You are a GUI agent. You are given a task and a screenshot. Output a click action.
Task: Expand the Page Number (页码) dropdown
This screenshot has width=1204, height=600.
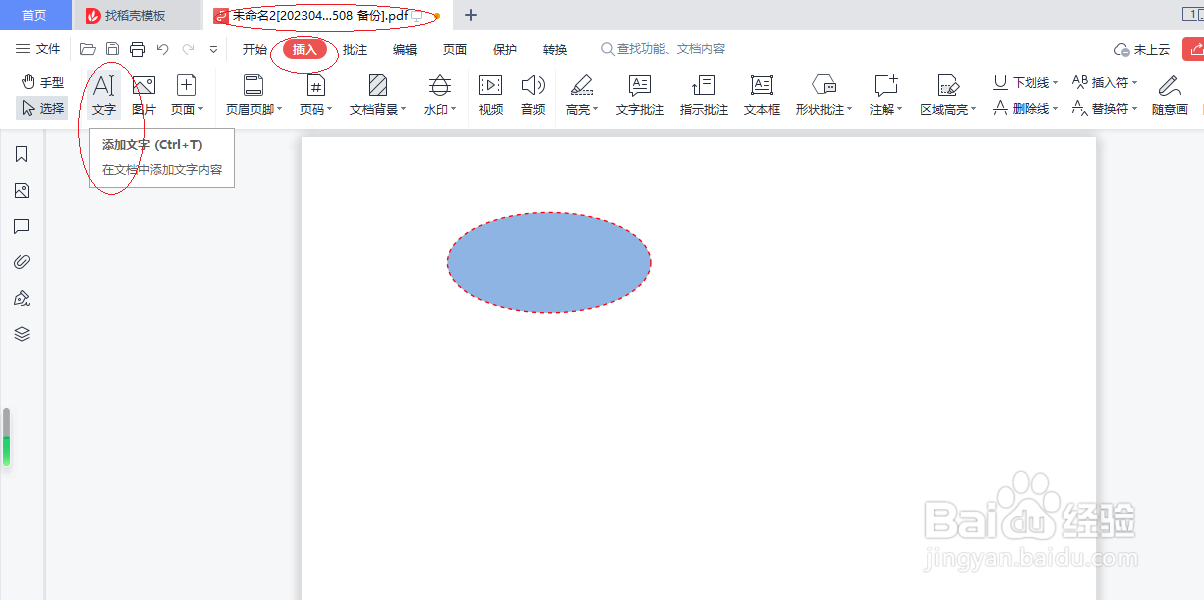(x=316, y=96)
